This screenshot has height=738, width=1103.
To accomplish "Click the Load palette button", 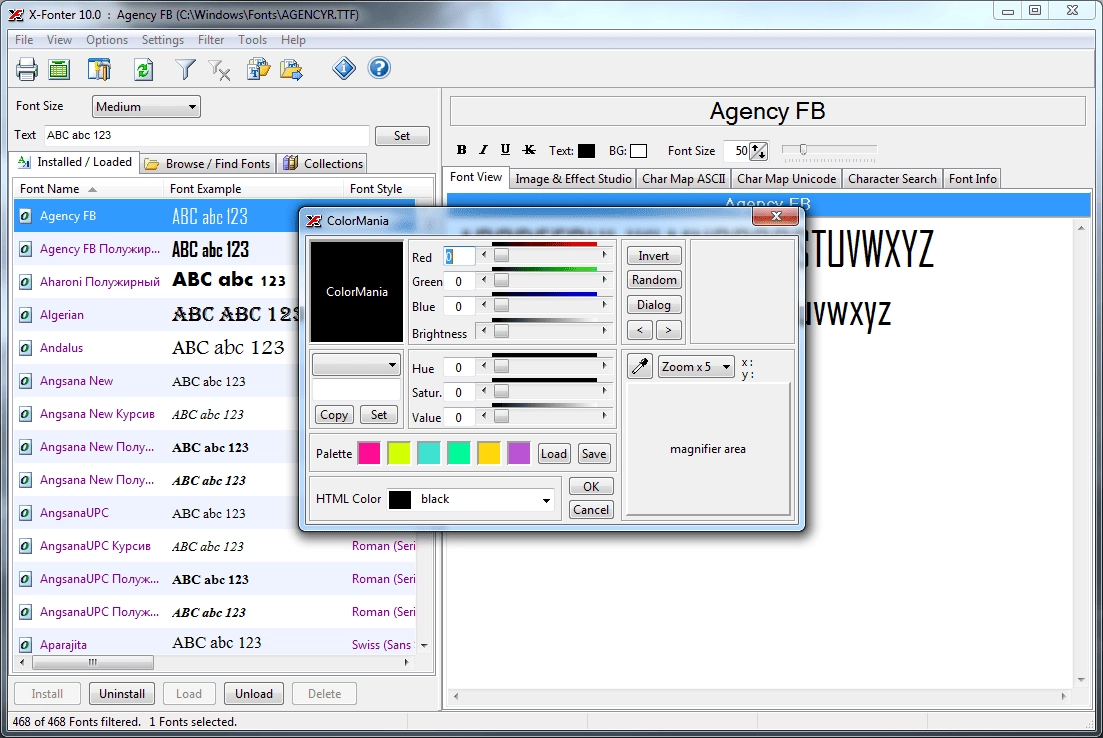I will pos(554,454).
